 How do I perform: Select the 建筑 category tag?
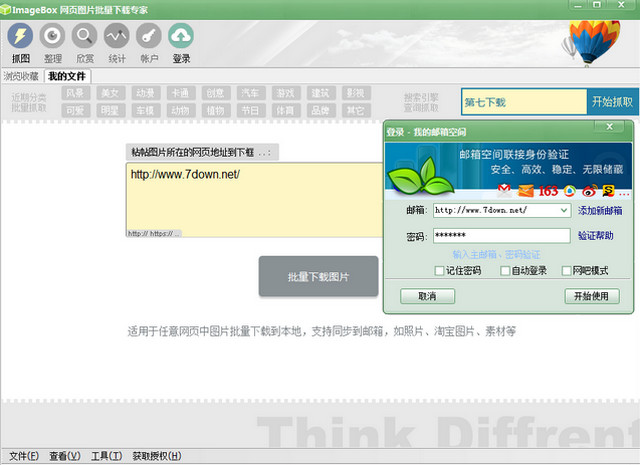[321, 93]
